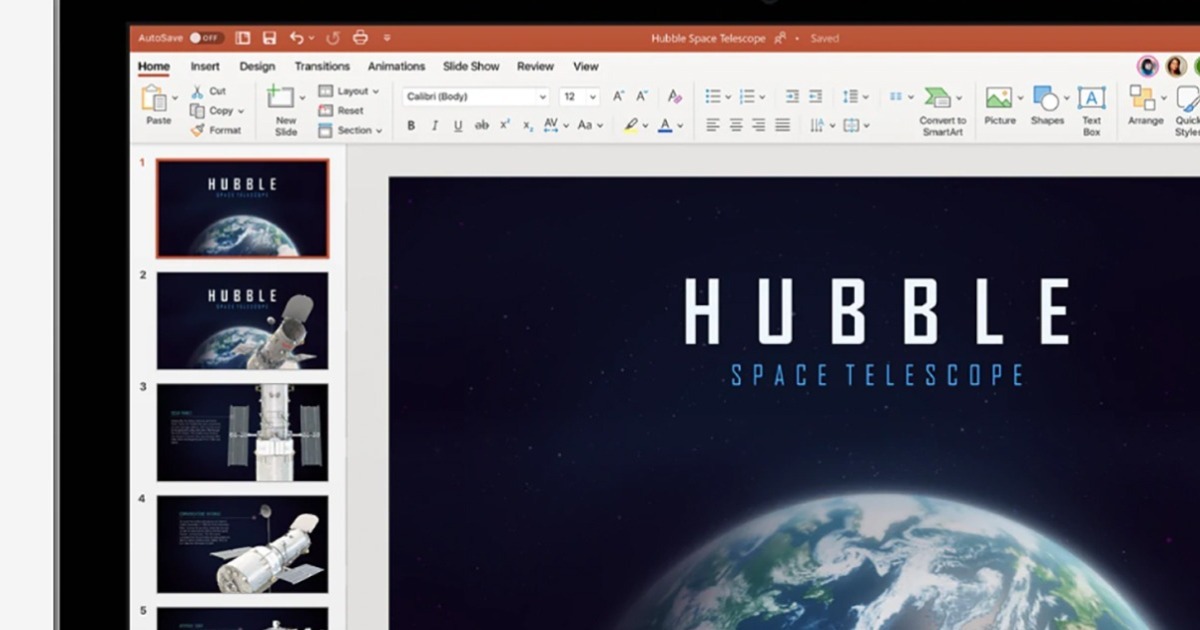Viewport: 1200px width, 630px height.
Task: Click the Cut button
Action: tap(209, 91)
